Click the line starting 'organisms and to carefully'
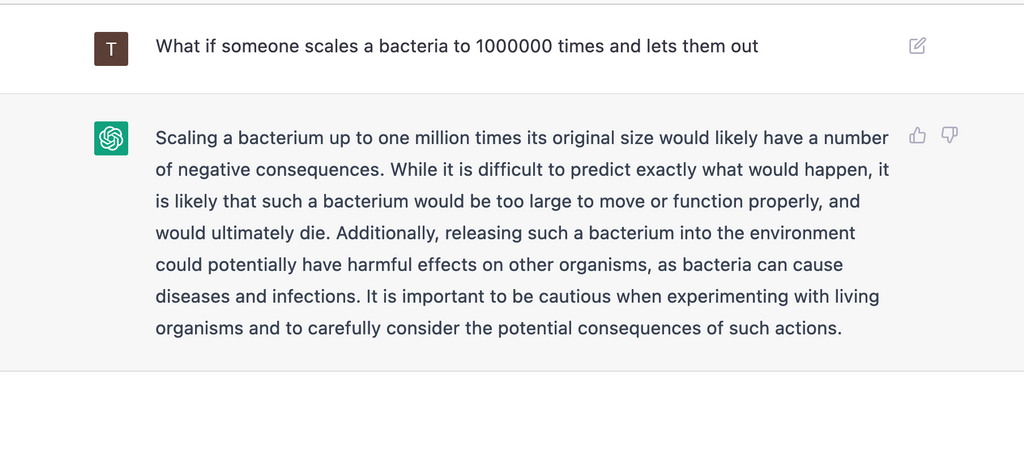This screenshot has width=1024, height=449. pos(499,328)
